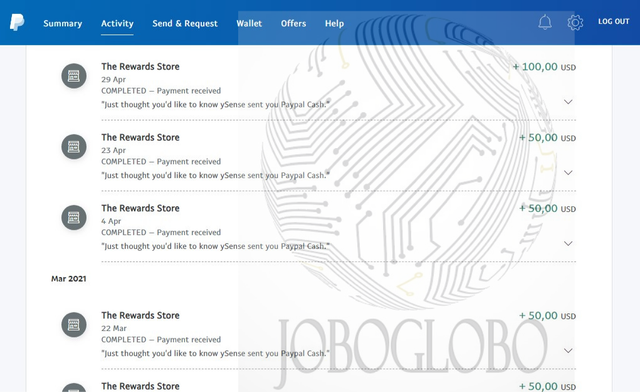
Task: Click the 4 Apr + 50,00 USD amount
Action: [x=547, y=209]
